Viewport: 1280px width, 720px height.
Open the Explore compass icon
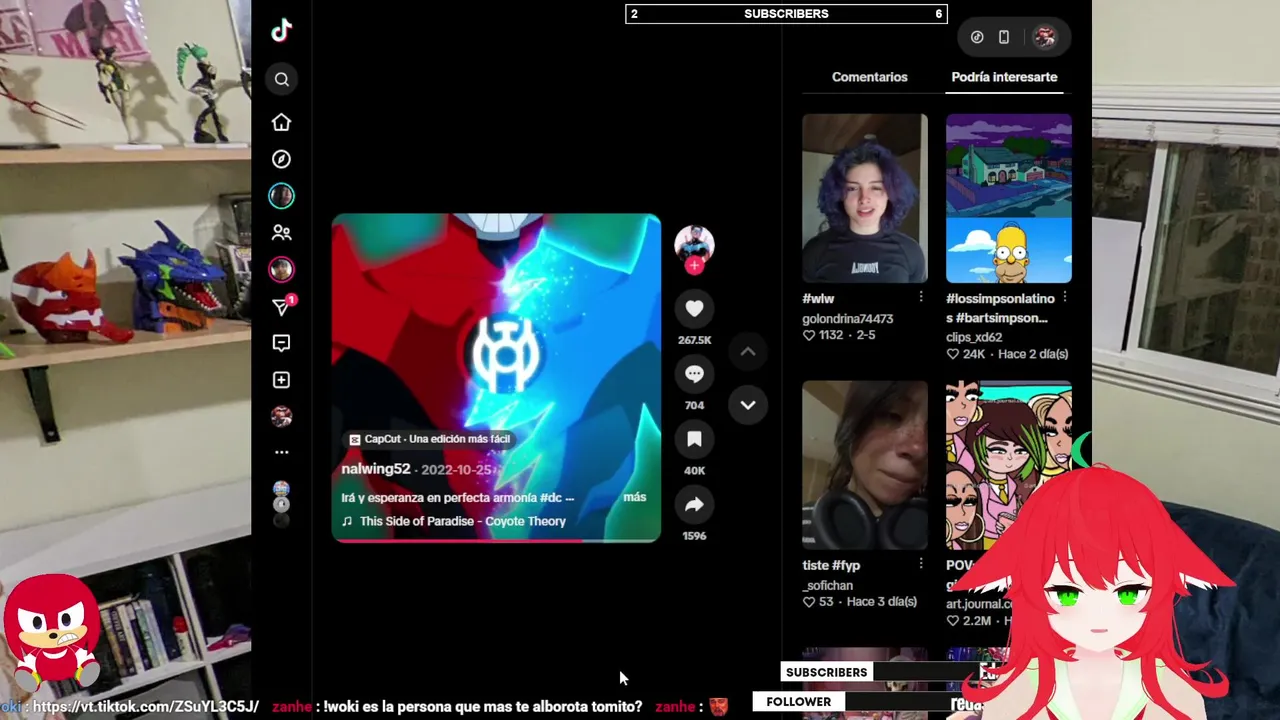[x=281, y=159]
